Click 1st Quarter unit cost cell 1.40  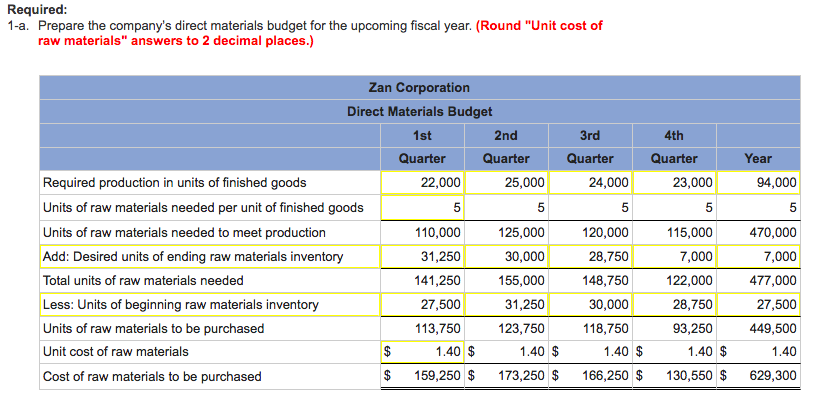422,352
